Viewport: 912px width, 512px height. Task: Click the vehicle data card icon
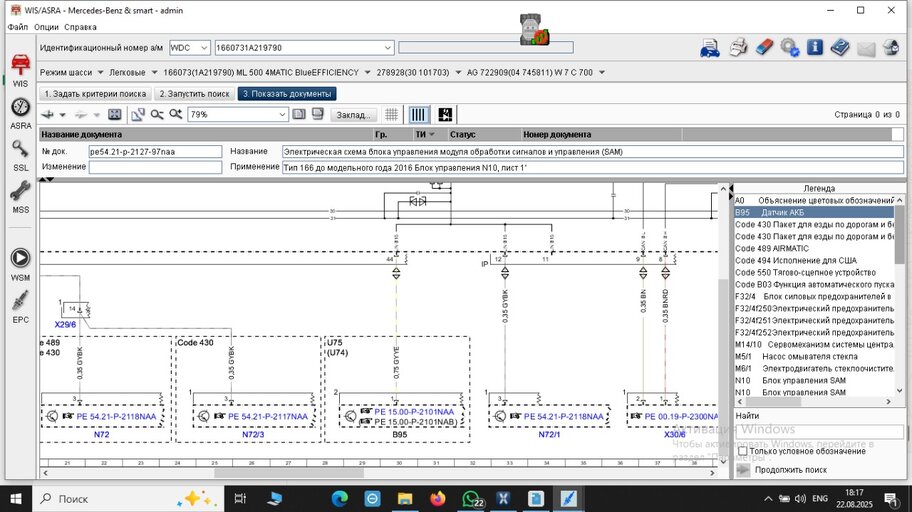[x=710, y=48]
